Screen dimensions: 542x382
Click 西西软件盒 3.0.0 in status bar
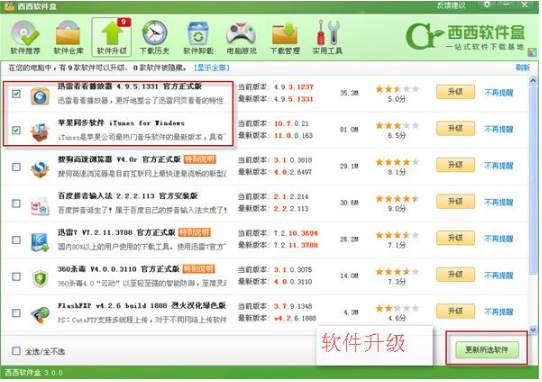(x=34, y=373)
